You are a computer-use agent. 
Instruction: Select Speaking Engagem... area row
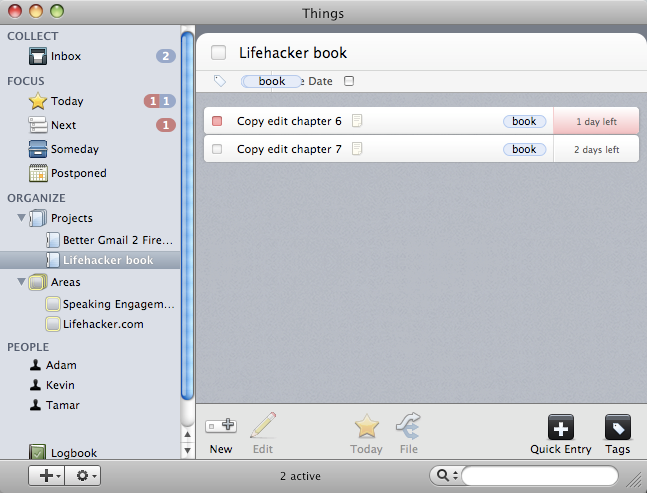point(90,304)
